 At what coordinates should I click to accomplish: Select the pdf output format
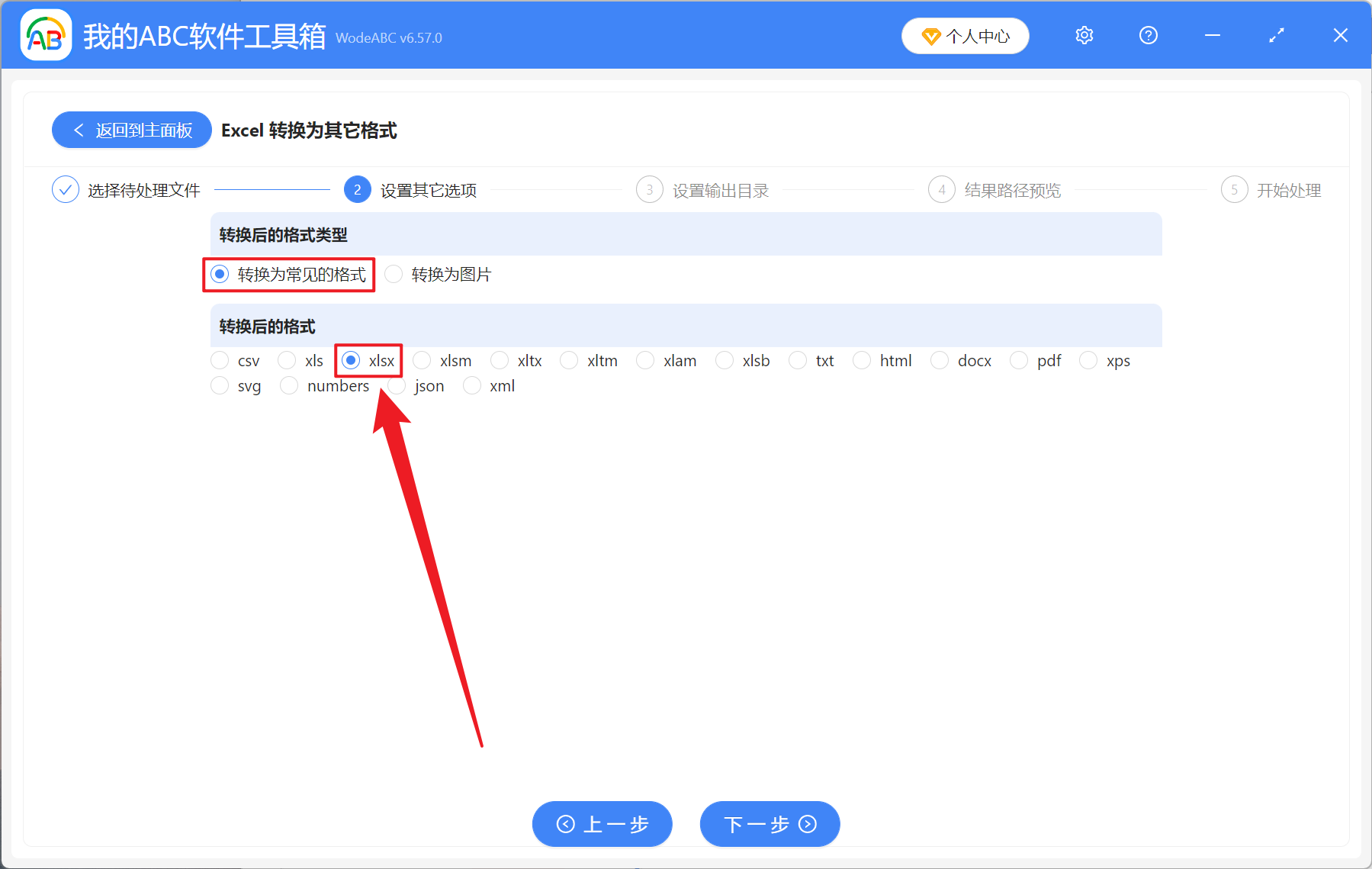(1019, 360)
